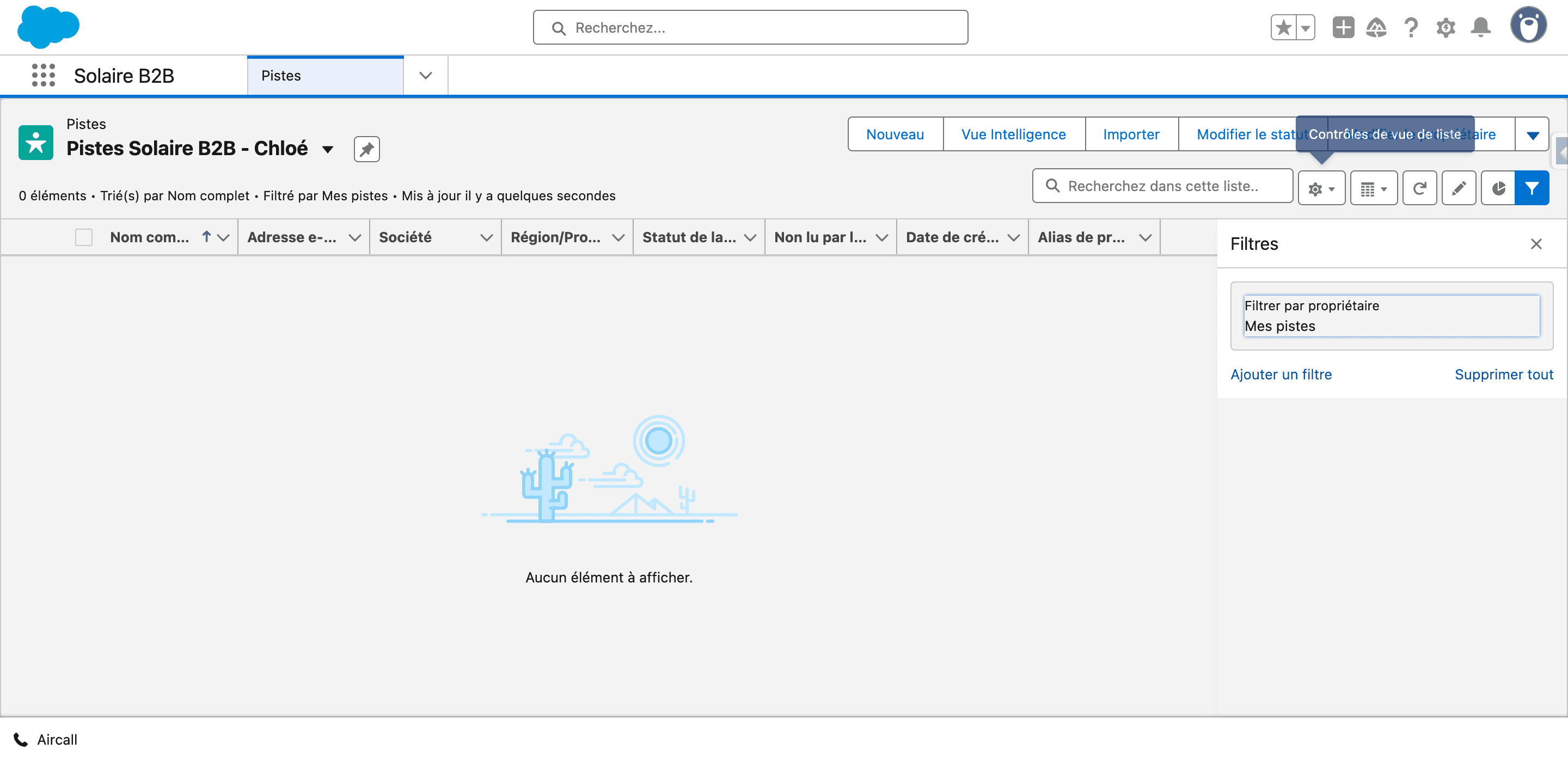Open the Pistes tab
Image resolution: width=1568 pixels, height=761 pixels.
pos(325,76)
